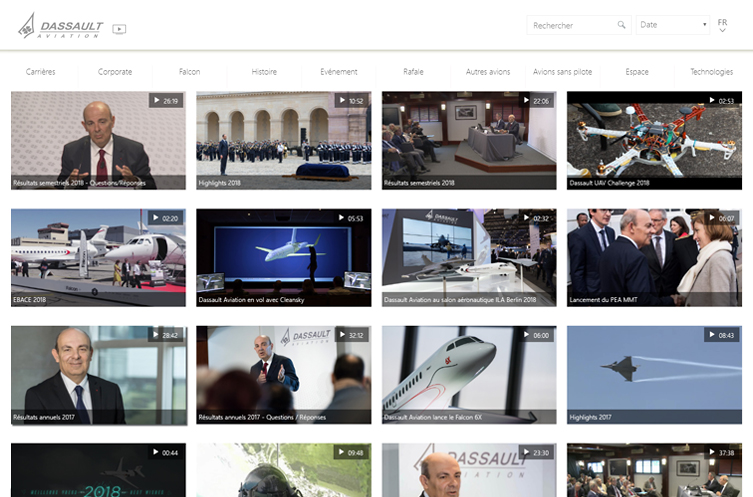Select the Histoire category tab

point(264,72)
